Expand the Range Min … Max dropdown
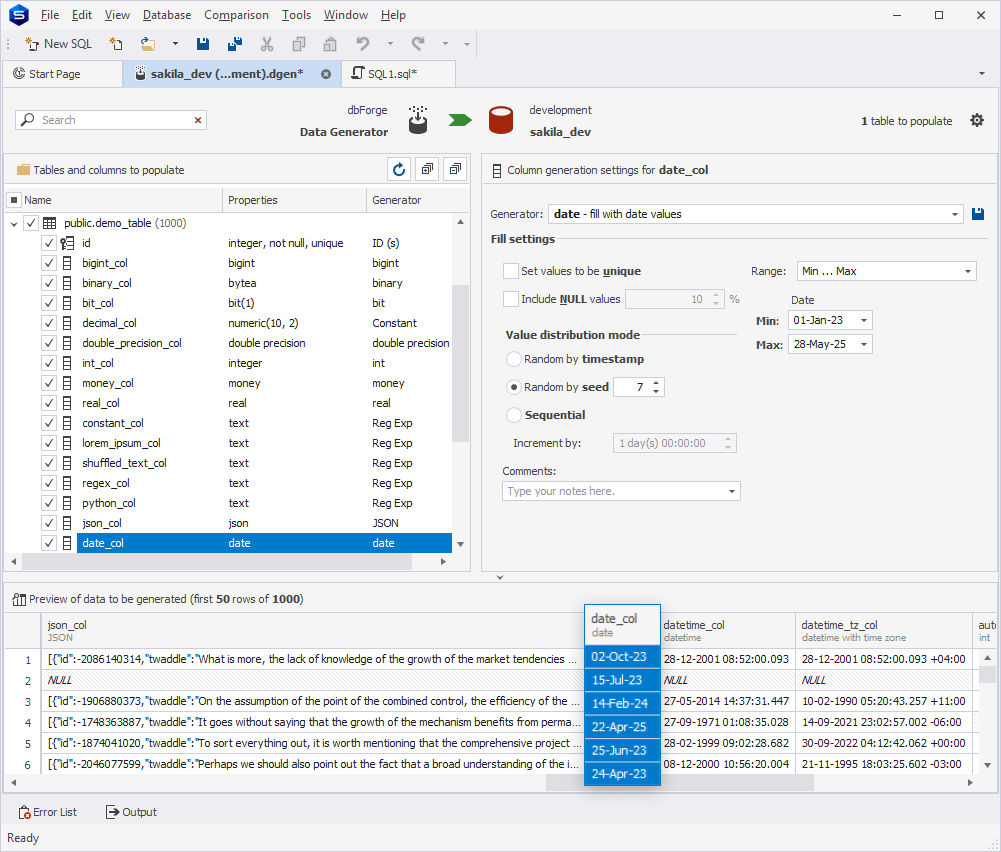The width and height of the screenshot is (1001, 852). click(x=968, y=271)
